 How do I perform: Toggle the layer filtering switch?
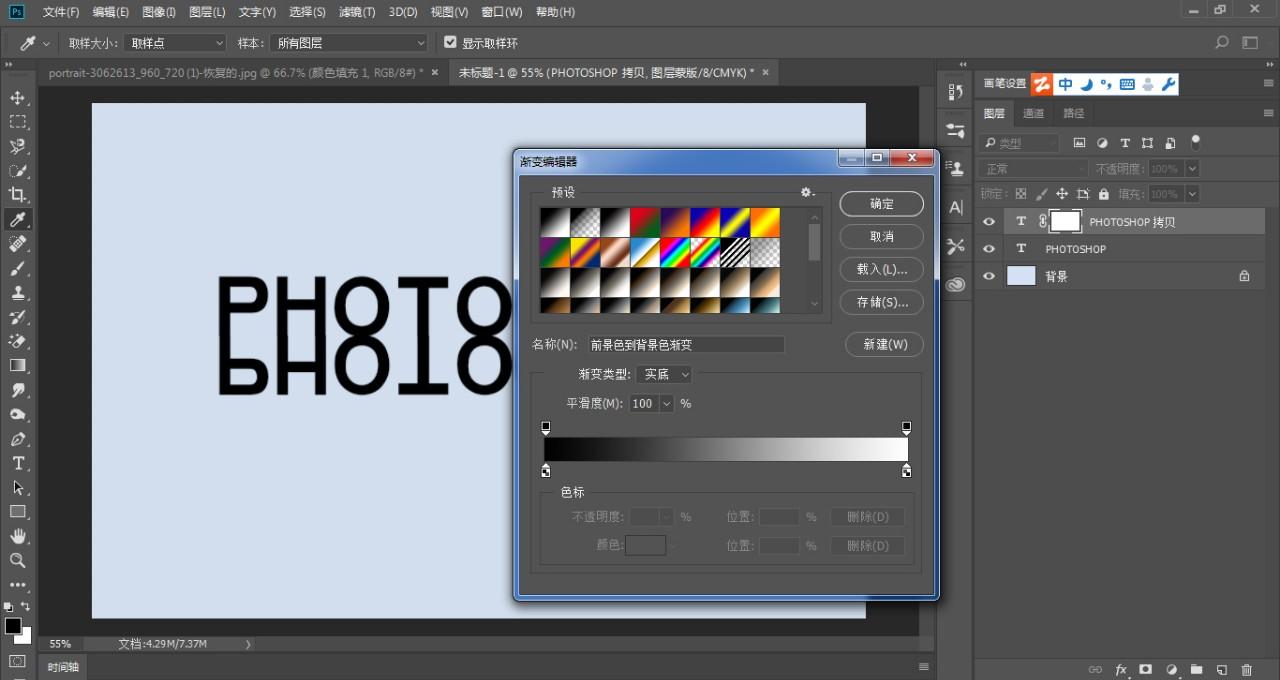tap(1195, 143)
